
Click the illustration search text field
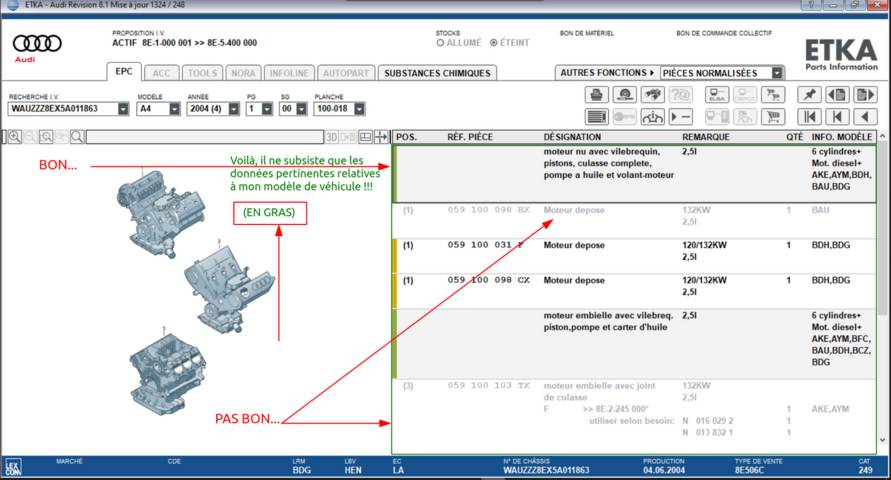tap(205, 137)
